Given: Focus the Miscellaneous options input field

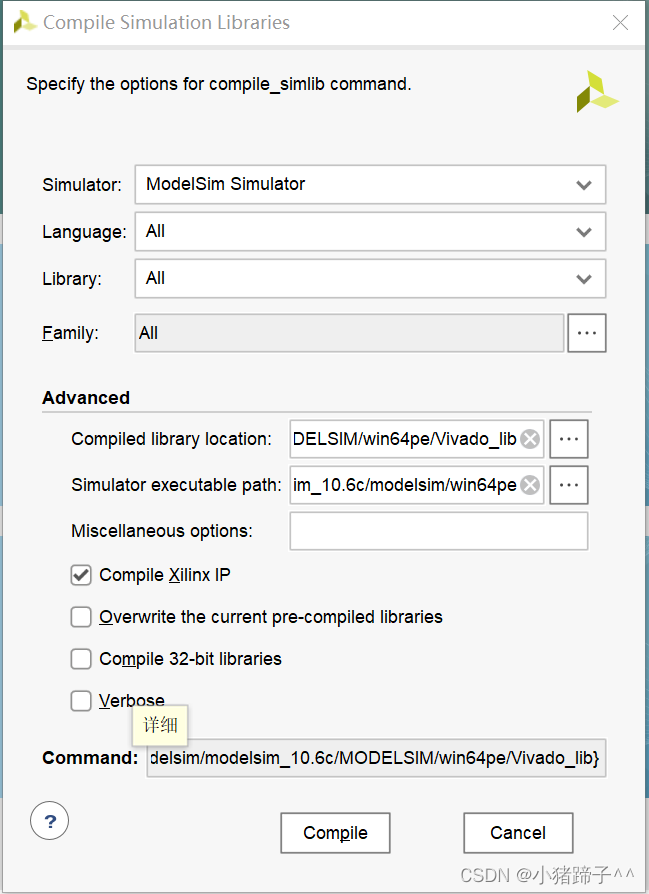Looking at the screenshot, I should pos(439,531).
